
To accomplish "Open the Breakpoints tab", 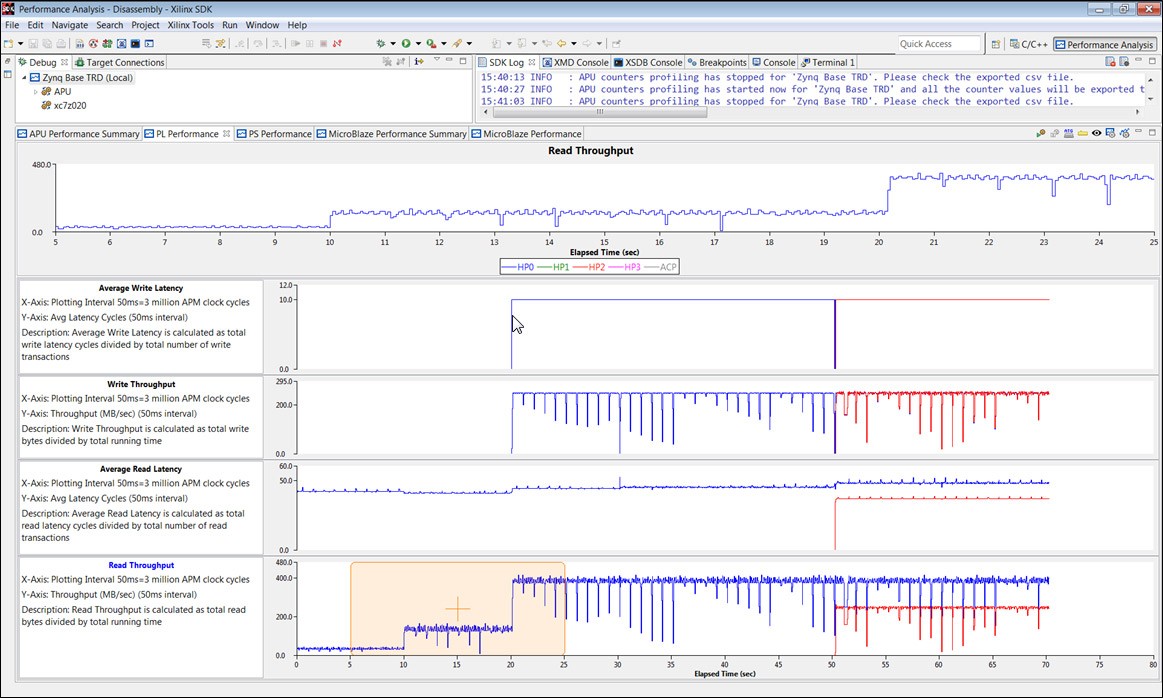I will tap(717, 62).
